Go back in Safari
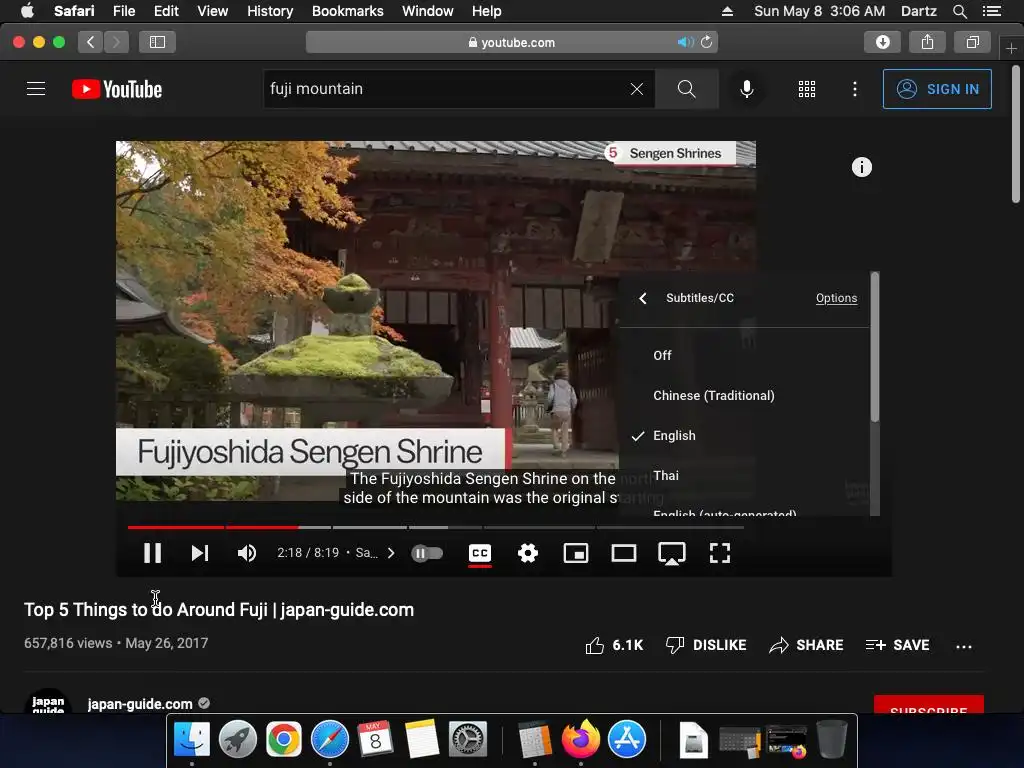The width and height of the screenshot is (1024, 768). point(91,42)
